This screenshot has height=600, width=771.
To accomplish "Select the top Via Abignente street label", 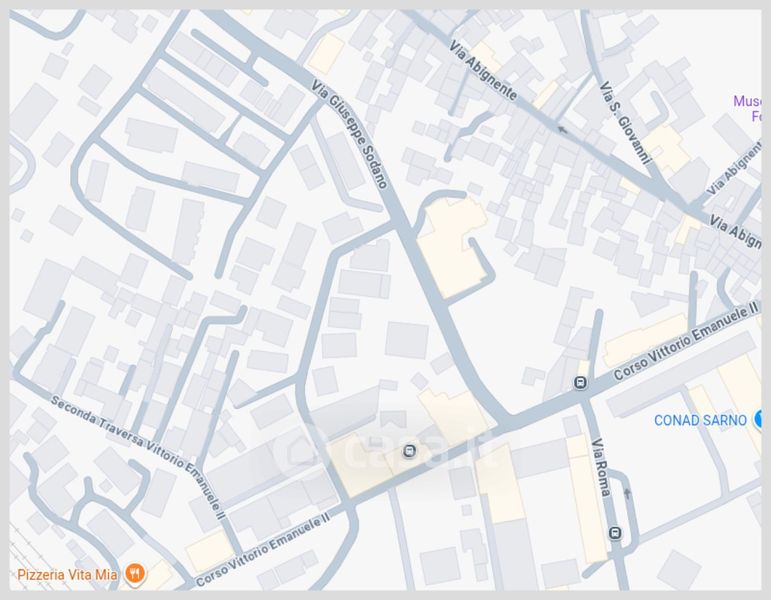I will (x=483, y=71).
